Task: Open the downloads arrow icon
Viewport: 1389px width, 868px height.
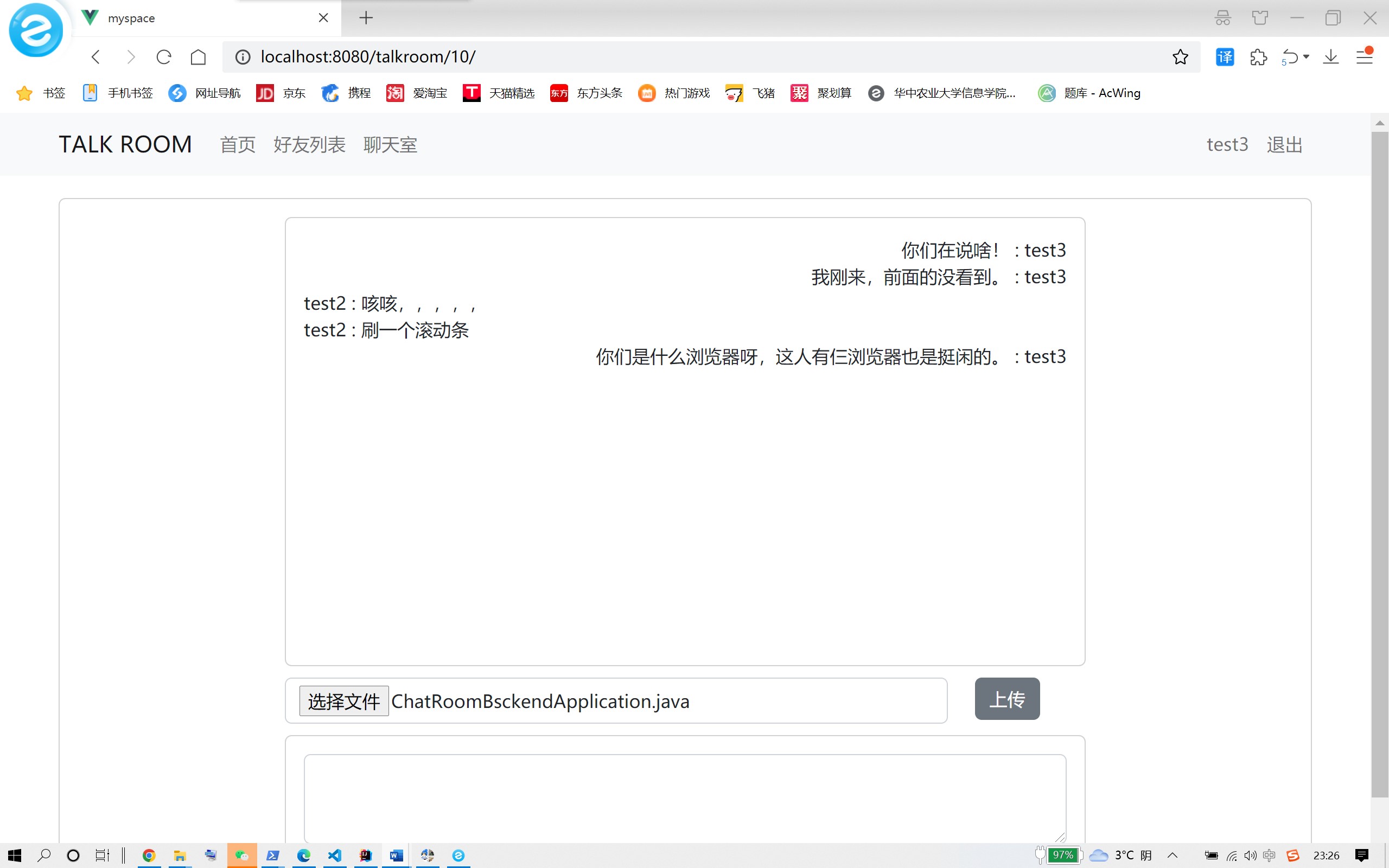Action: 1330,57
